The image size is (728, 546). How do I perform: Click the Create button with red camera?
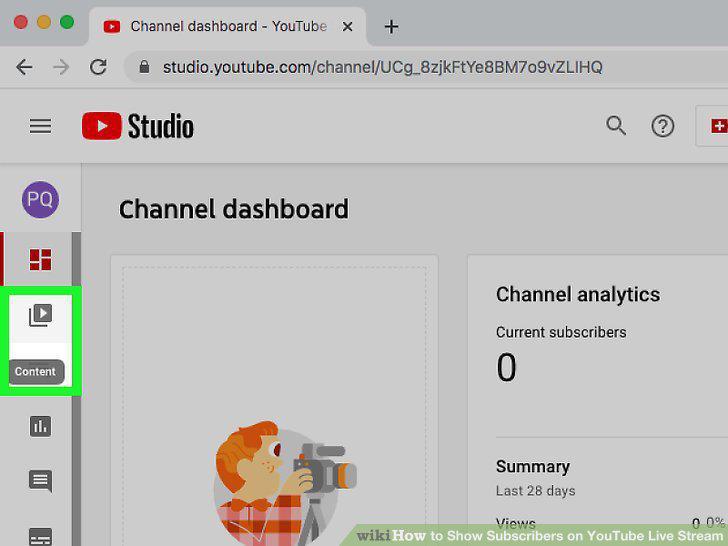coord(712,126)
